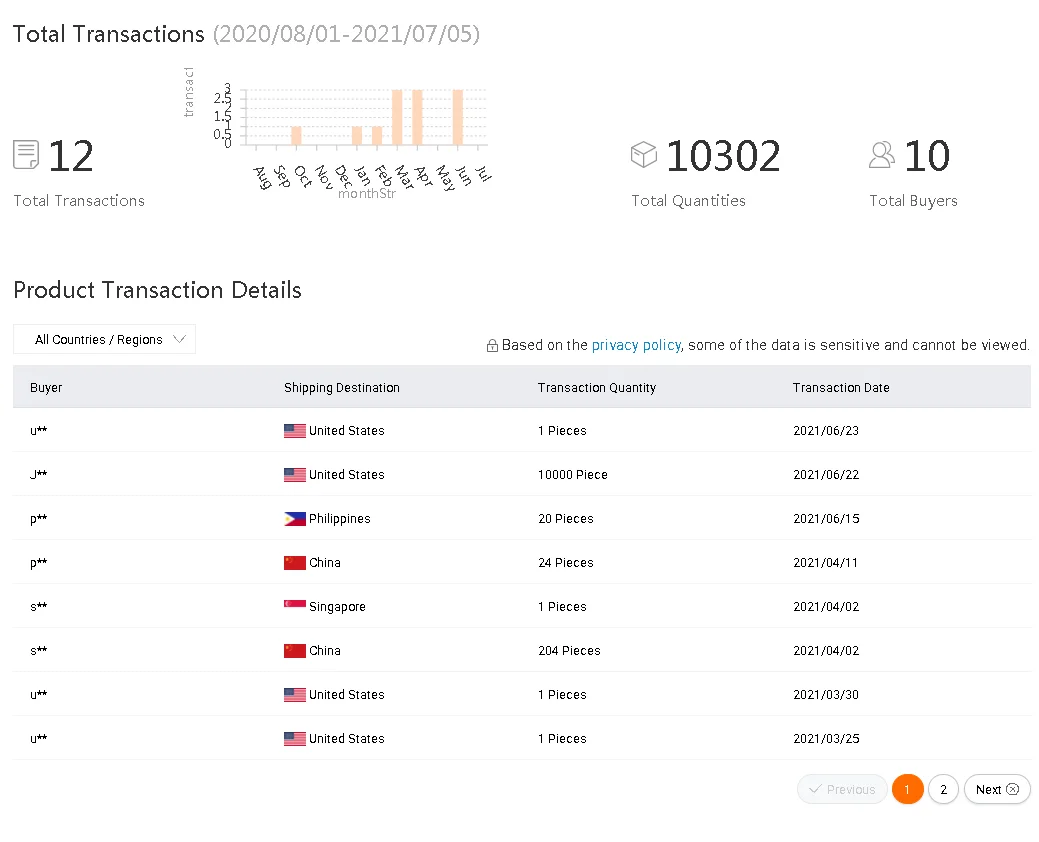Click the 10000 Piece transaction row

coord(572,475)
